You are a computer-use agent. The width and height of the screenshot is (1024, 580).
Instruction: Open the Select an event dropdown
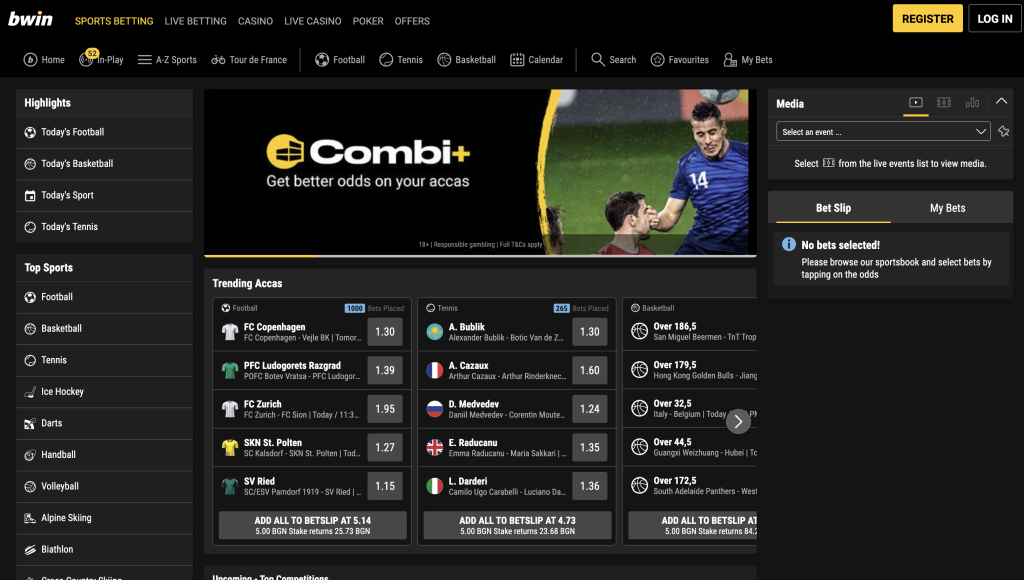[x=883, y=131]
